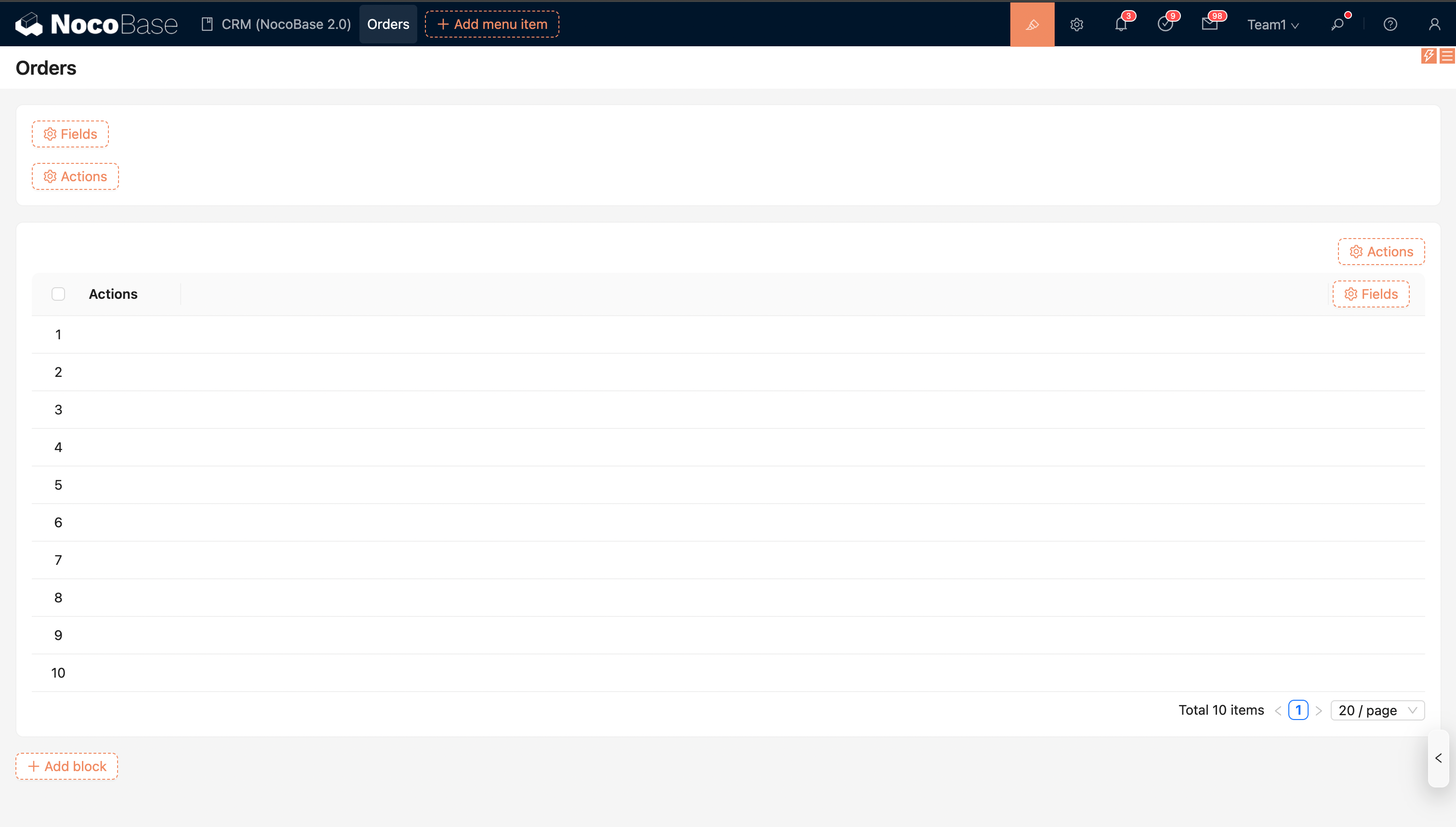
Task: Open the help question-mark icon
Action: pos(1390,25)
